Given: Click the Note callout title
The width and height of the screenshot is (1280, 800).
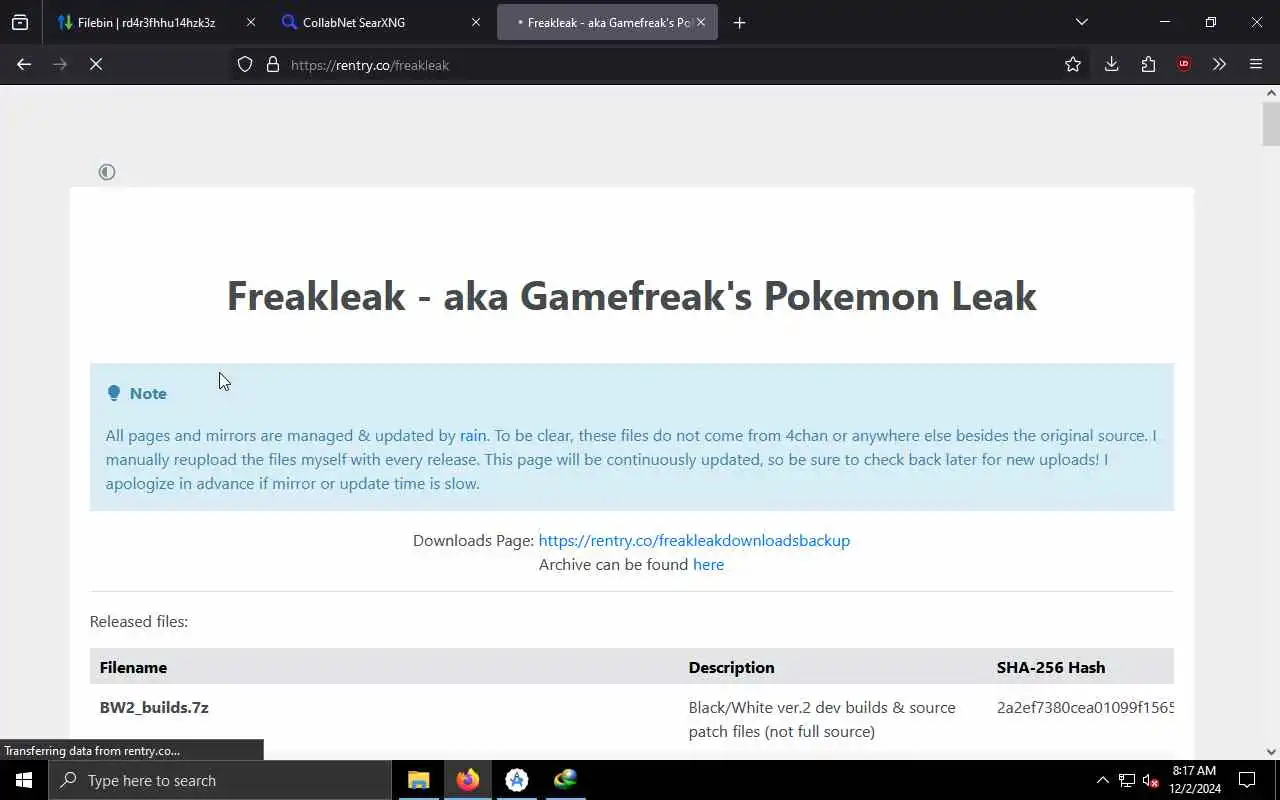Looking at the screenshot, I should [148, 393].
